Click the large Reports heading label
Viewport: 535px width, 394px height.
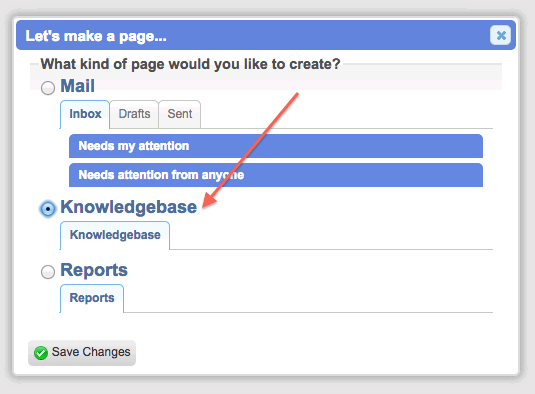pos(94,270)
